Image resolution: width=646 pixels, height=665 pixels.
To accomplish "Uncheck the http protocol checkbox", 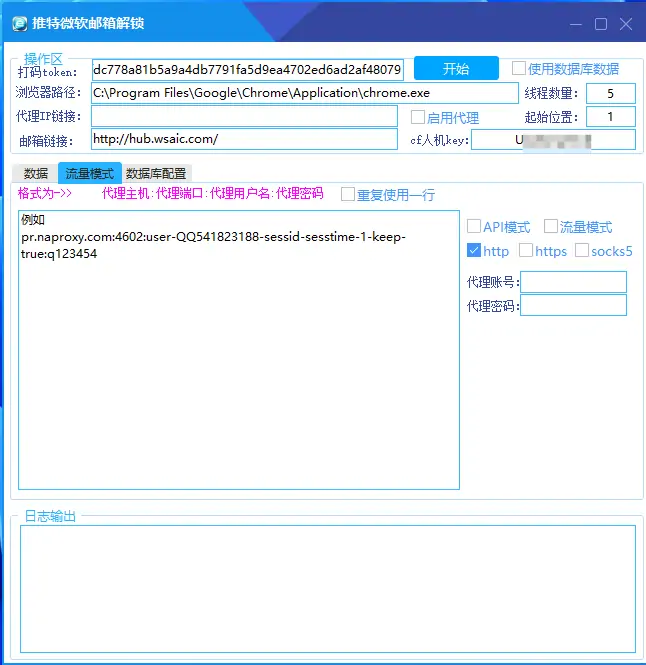I will tap(474, 251).
